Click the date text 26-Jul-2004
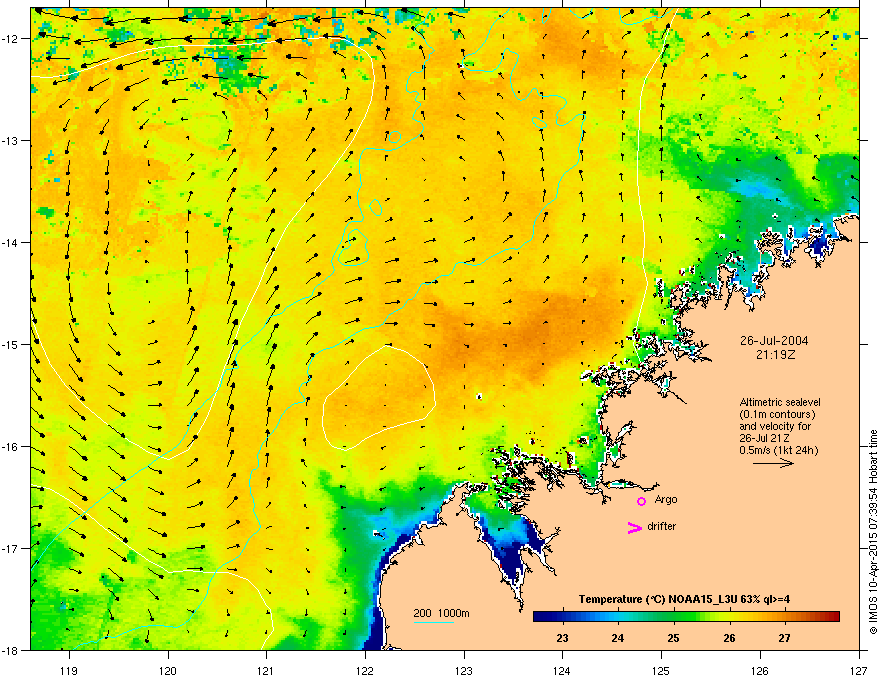 [774, 341]
